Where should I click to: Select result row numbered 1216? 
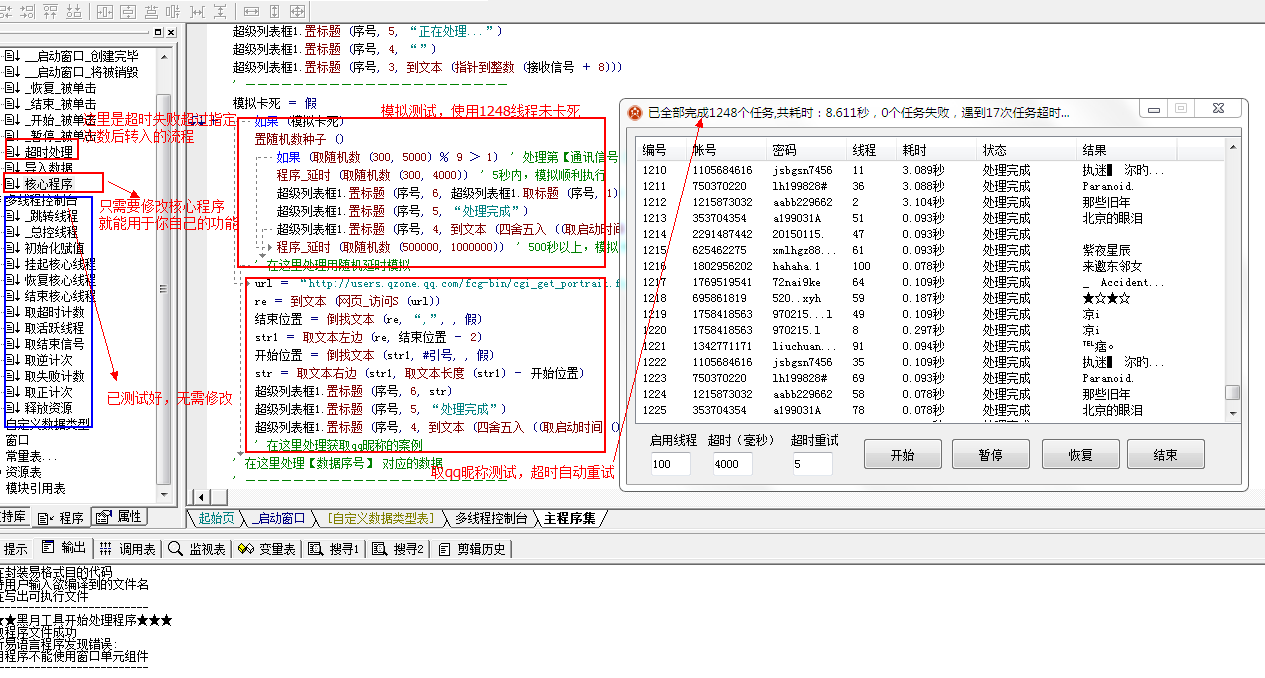coord(931,266)
